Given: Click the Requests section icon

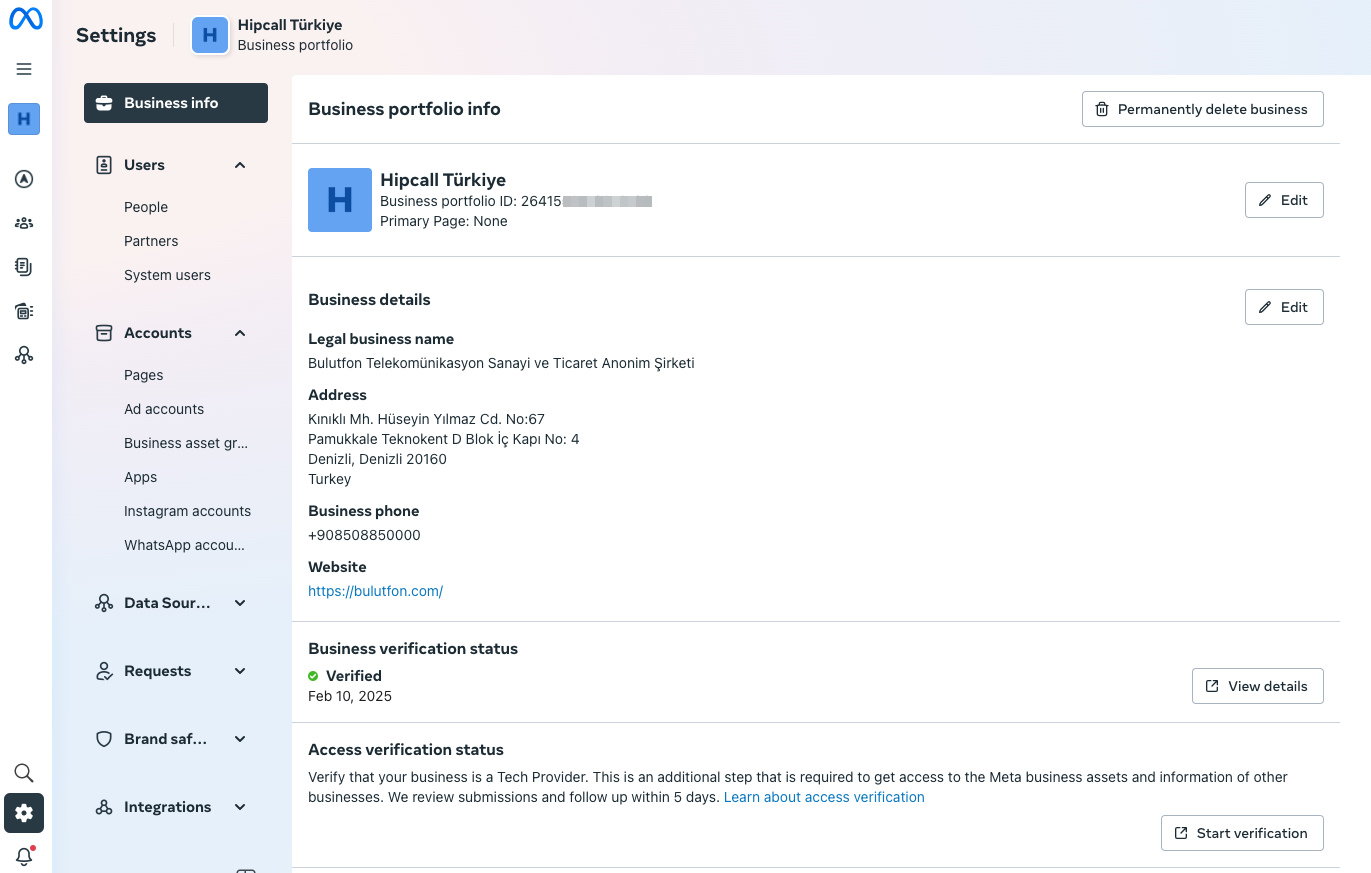Looking at the screenshot, I should tap(103, 671).
